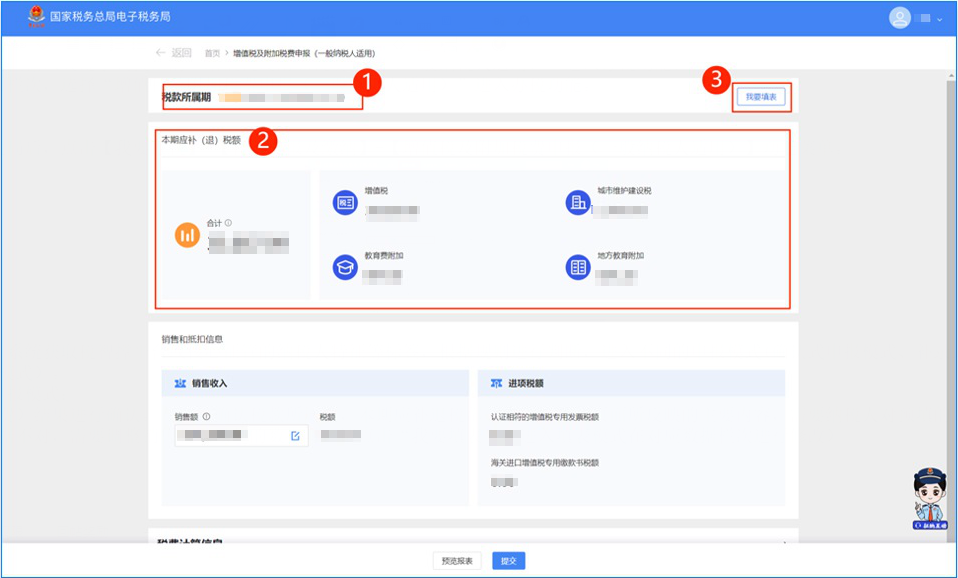Click into the 销售额 input field
The height and width of the screenshot is (578, 958).
pyautogui.click(x=230, y=436)
